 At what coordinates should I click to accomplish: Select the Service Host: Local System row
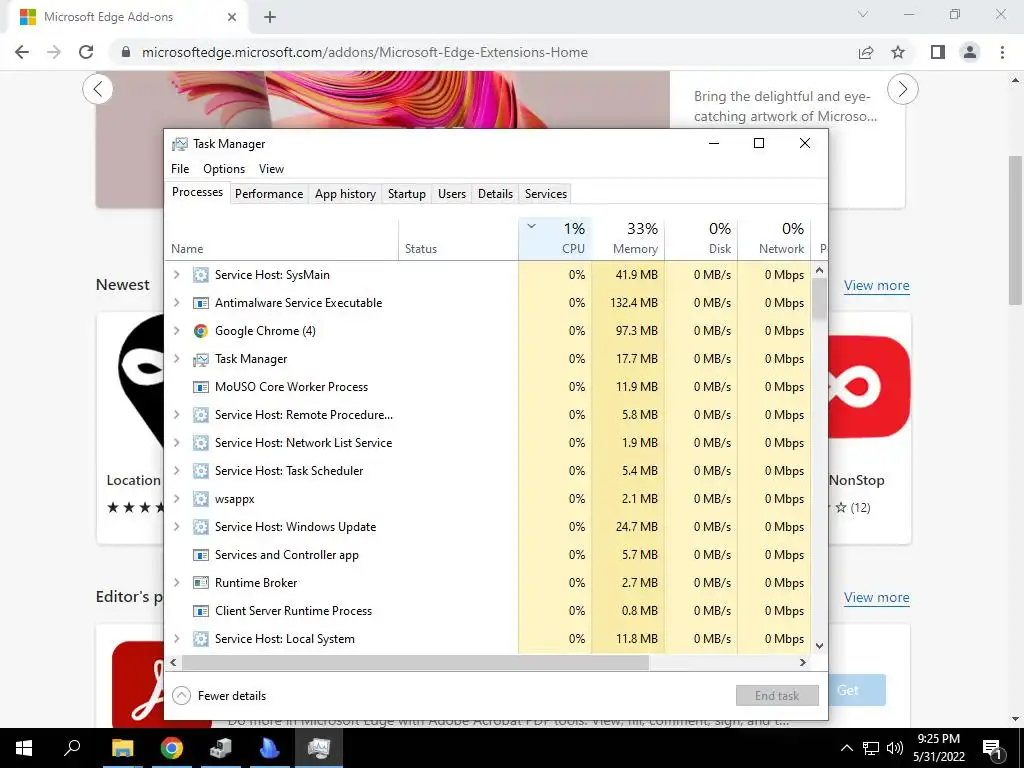488,639
